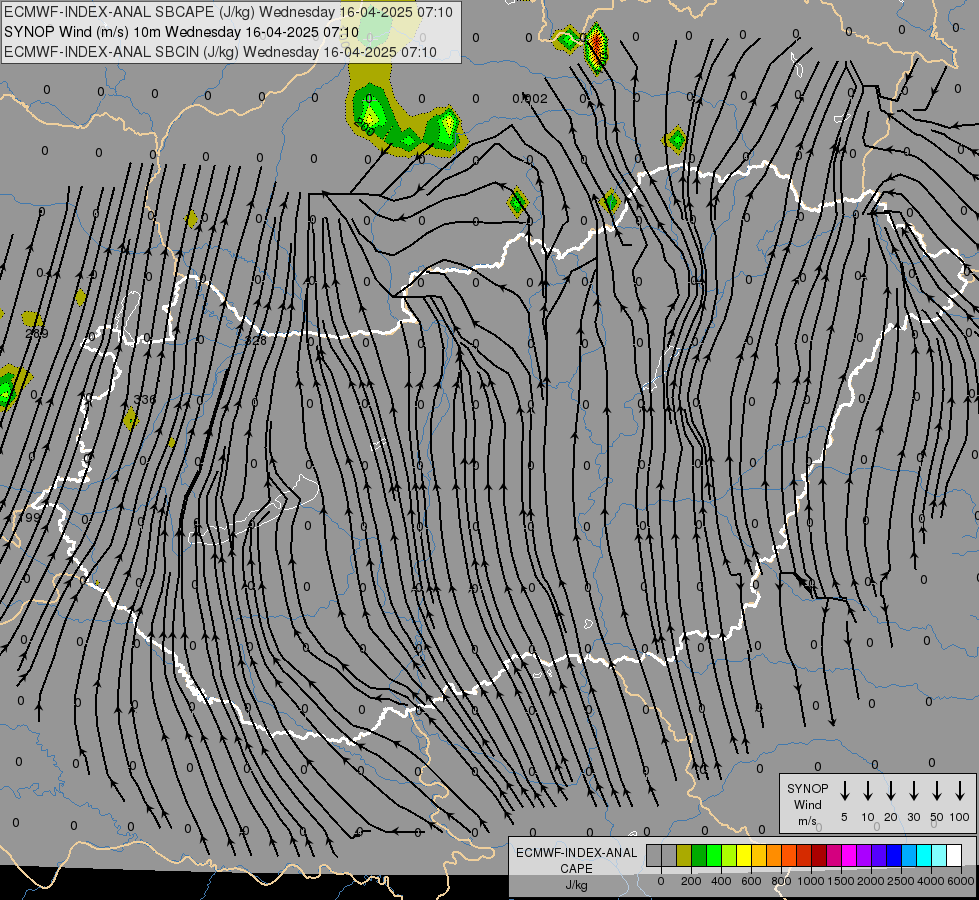Click the 10 m/s wind arrow in legend
Viewport: 979px width, 900px height.
tap(867, 791)
